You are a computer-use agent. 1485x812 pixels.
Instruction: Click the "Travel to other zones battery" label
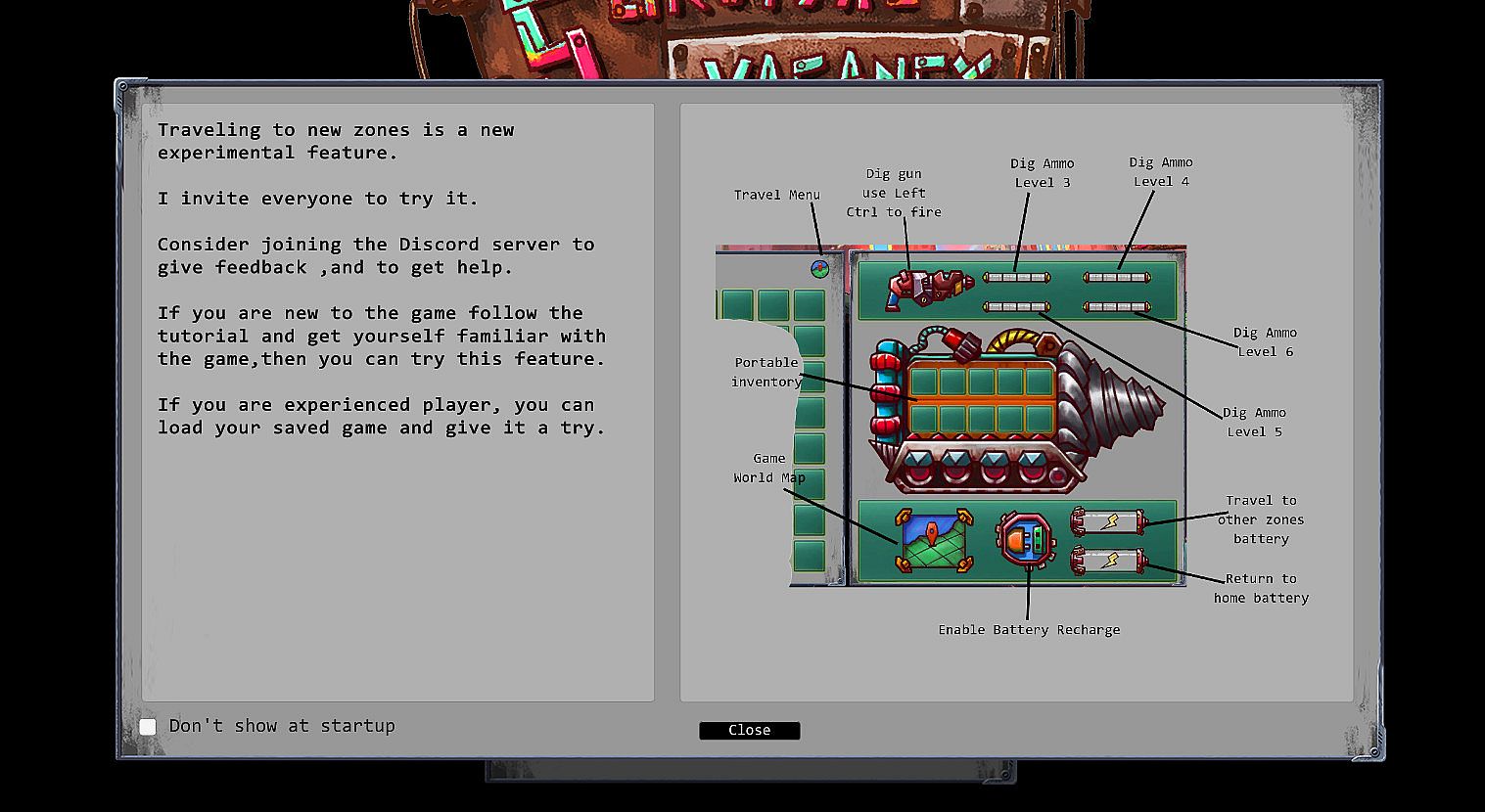pyautogui.click(x=1261, y=519)
